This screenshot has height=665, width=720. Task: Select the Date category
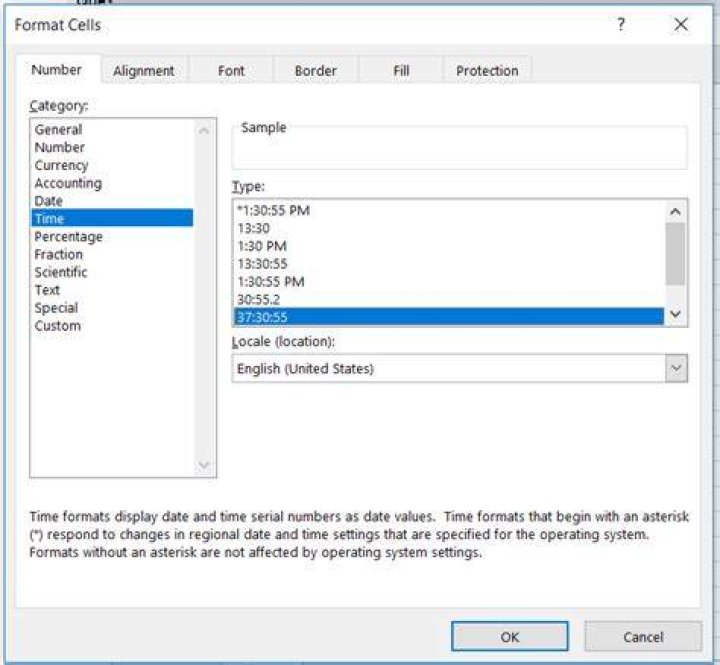click(x=112, y=201)
